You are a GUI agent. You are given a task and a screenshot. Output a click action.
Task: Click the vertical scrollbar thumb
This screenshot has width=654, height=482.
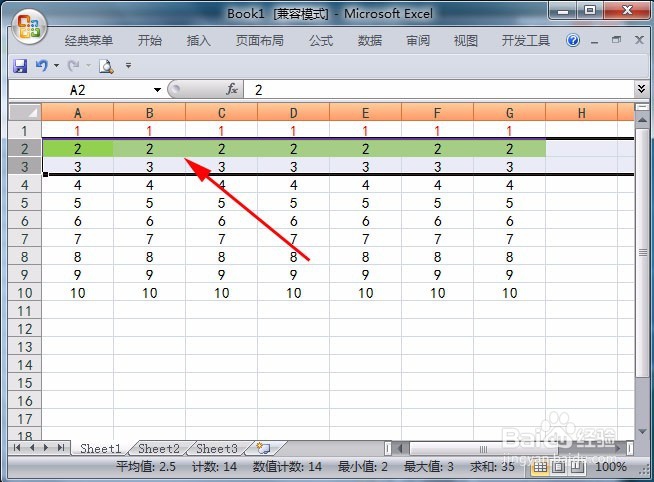tap(641, 252)
